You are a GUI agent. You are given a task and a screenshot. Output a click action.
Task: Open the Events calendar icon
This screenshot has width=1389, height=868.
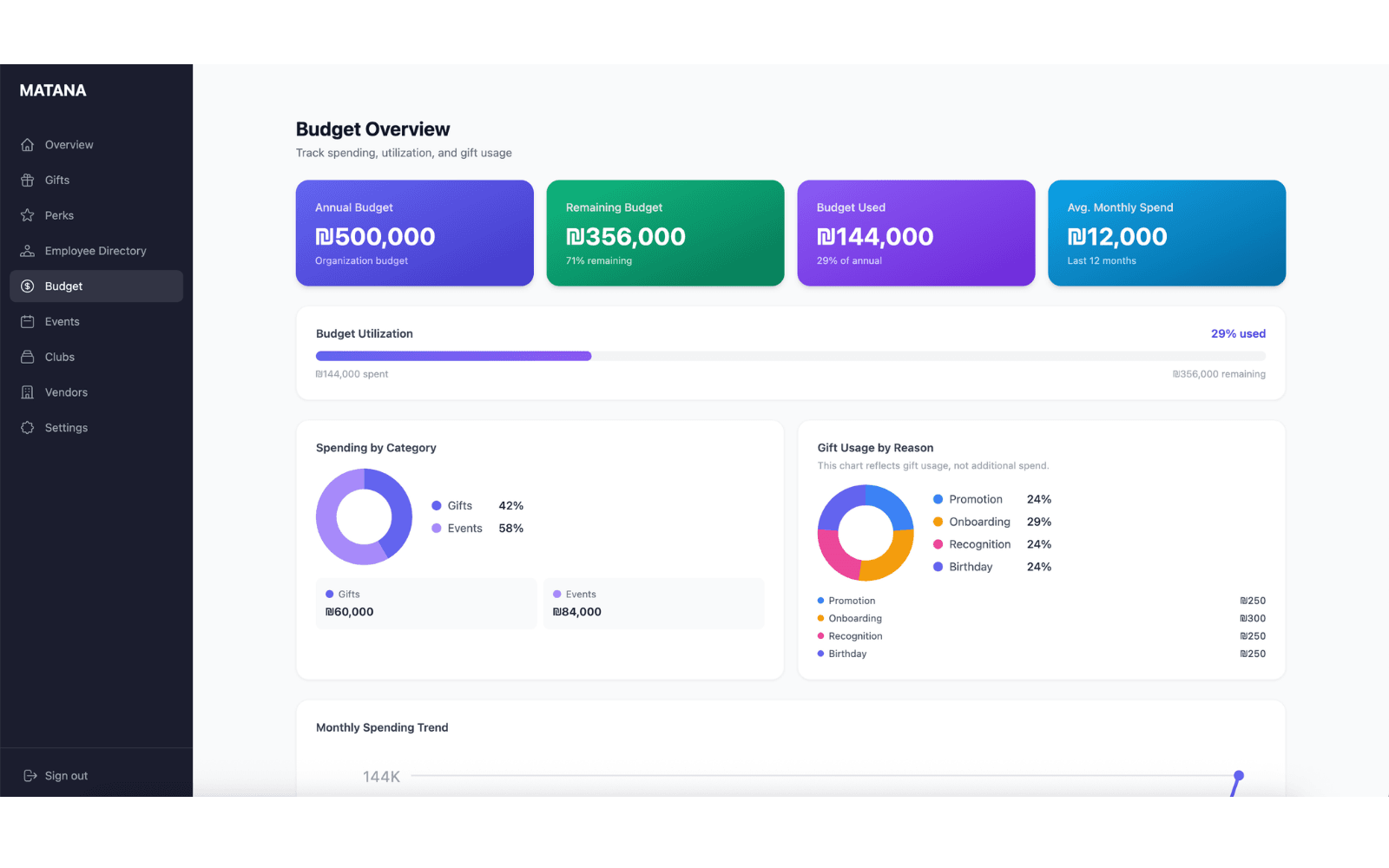pyautogui.click(x=28, y=321)
